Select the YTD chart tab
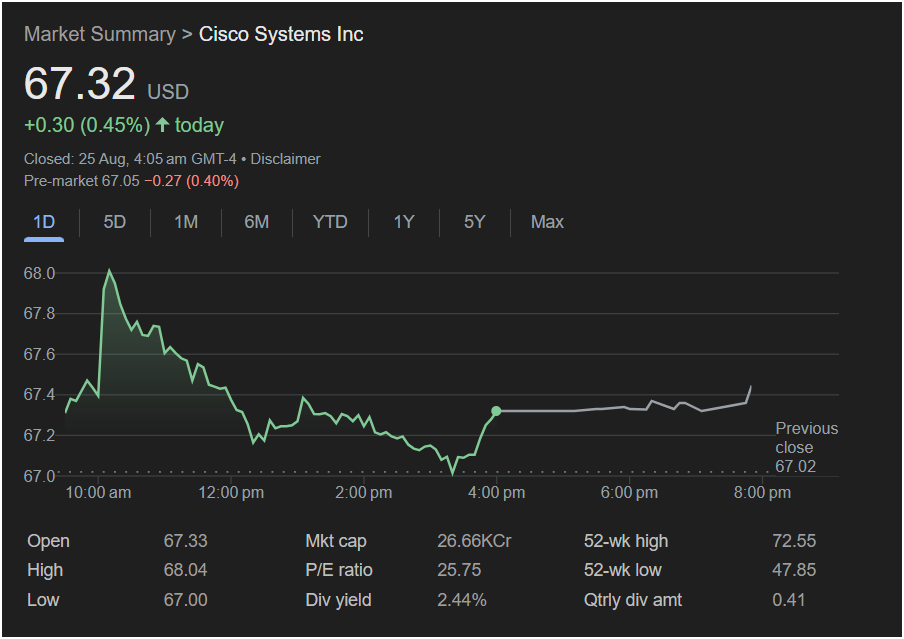This screenshot has height=639, width=904. (330, 222)
